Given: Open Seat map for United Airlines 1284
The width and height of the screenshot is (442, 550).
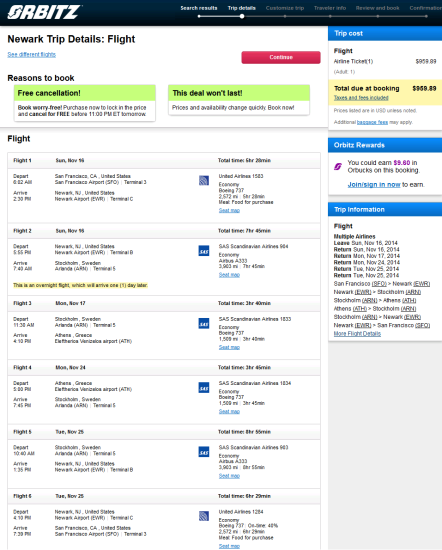Looking at the screenshot, I should pos(229,546).
